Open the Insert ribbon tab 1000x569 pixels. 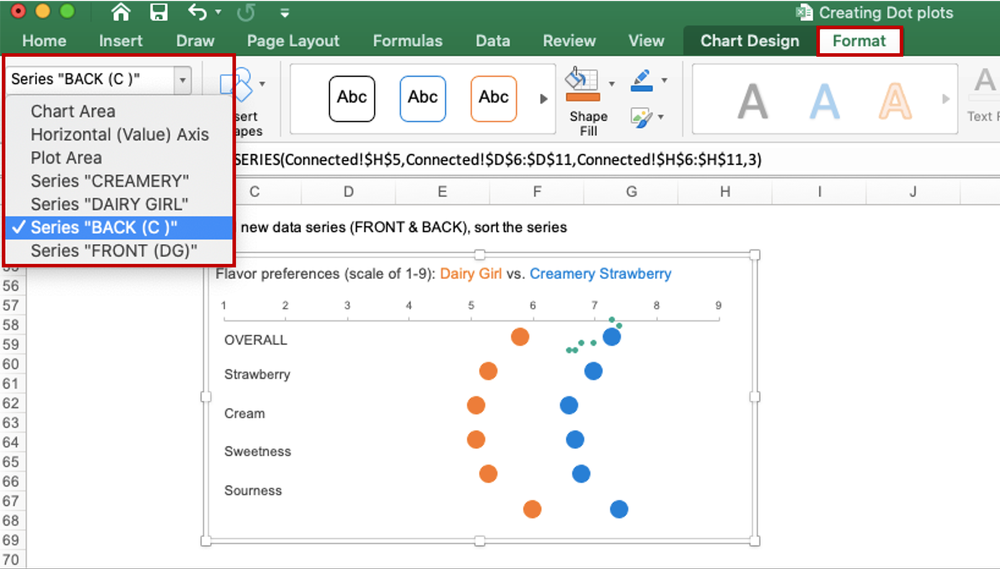[121, 41]
